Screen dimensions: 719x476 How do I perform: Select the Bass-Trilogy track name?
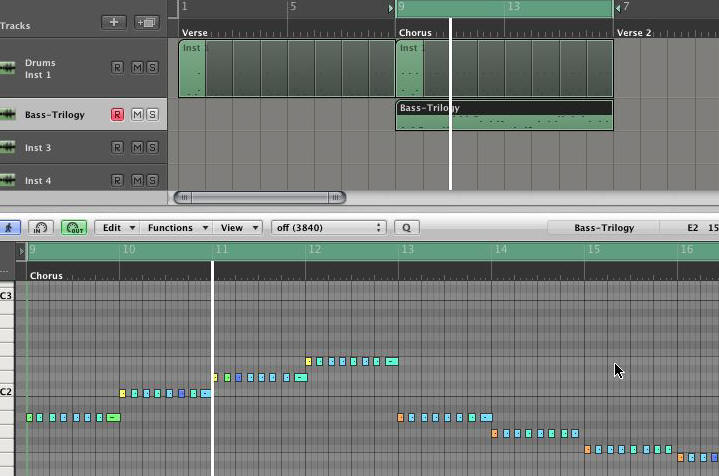tap(55, 115)
